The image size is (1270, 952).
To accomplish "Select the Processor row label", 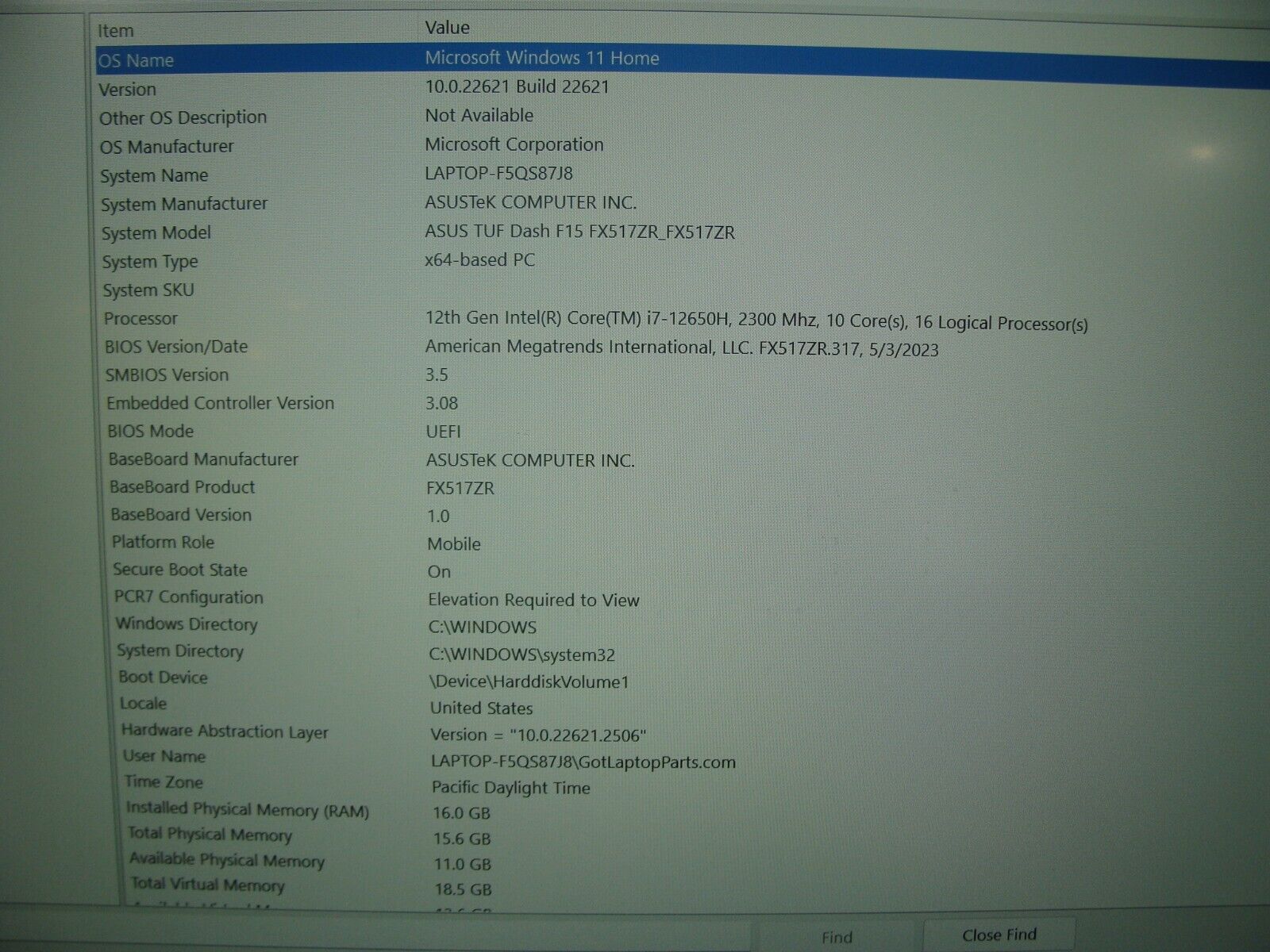I will 140,319.
